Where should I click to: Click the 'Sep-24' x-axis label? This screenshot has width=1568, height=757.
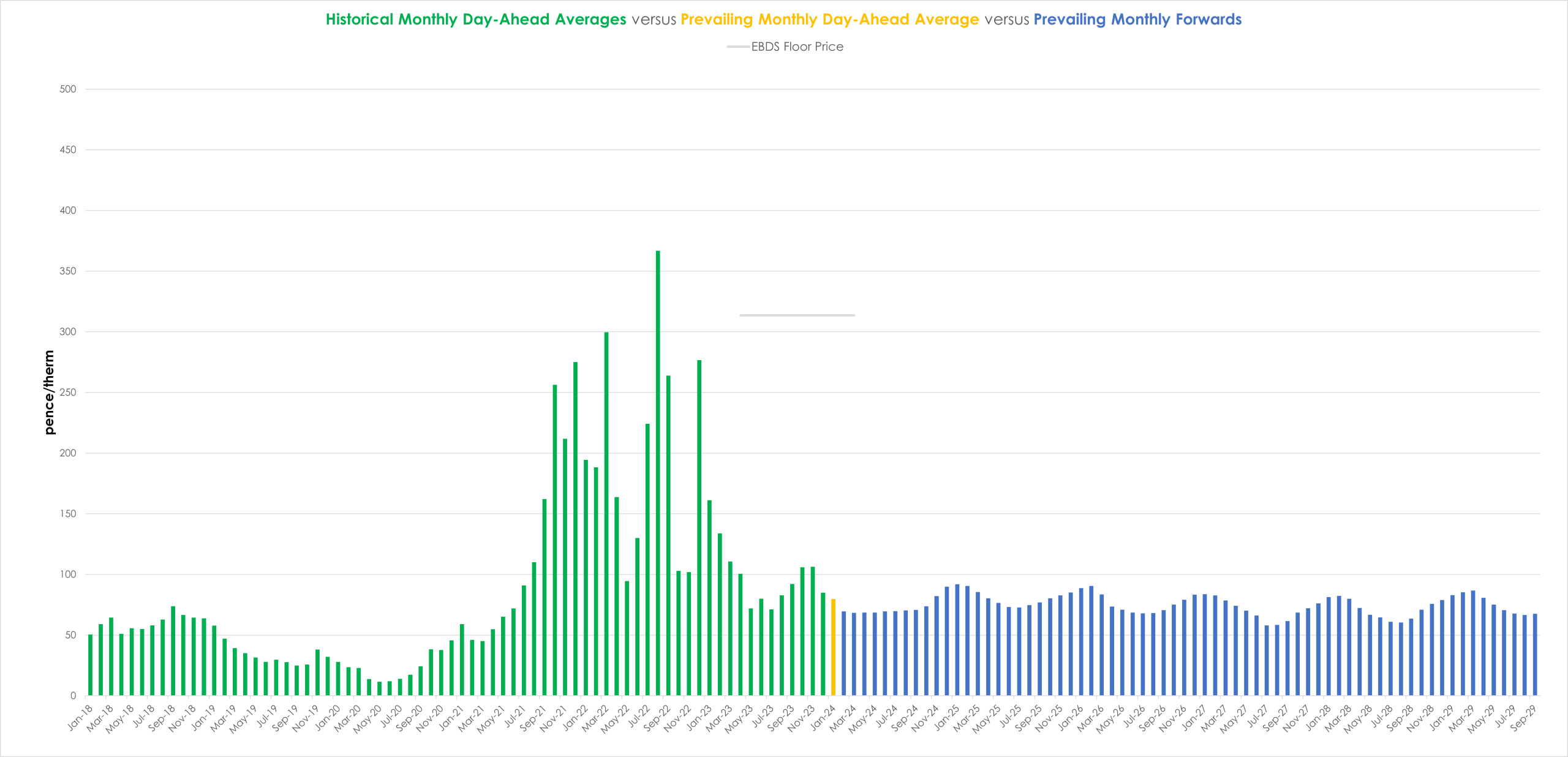905,718
